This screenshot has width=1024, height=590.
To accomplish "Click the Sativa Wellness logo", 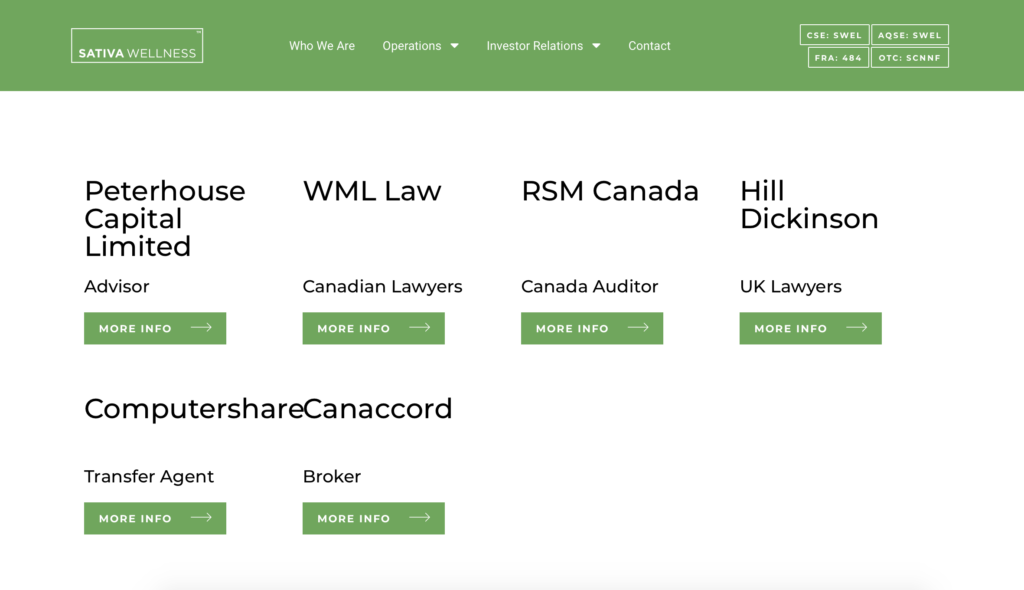I will [x=137, y=46].
